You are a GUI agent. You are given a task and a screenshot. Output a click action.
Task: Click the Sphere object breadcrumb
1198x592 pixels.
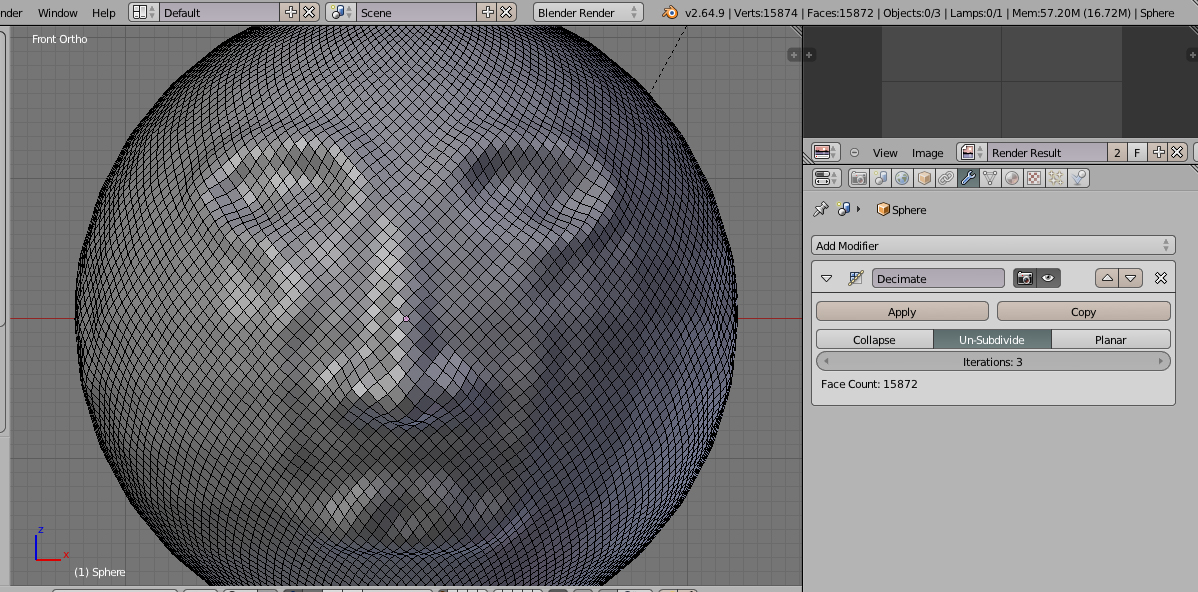(901, 209)
